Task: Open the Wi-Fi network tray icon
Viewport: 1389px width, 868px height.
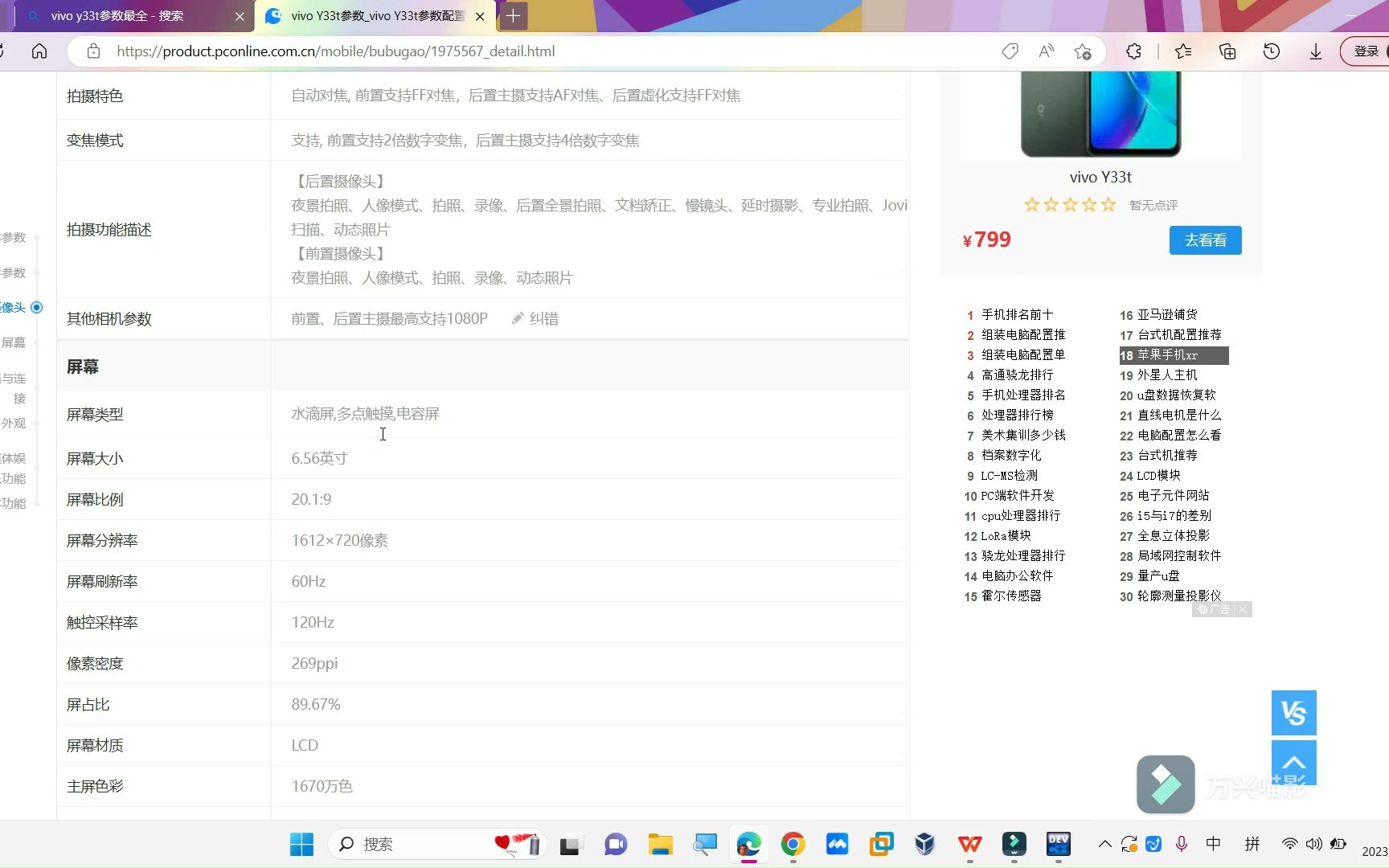Action: point(1289,844)
